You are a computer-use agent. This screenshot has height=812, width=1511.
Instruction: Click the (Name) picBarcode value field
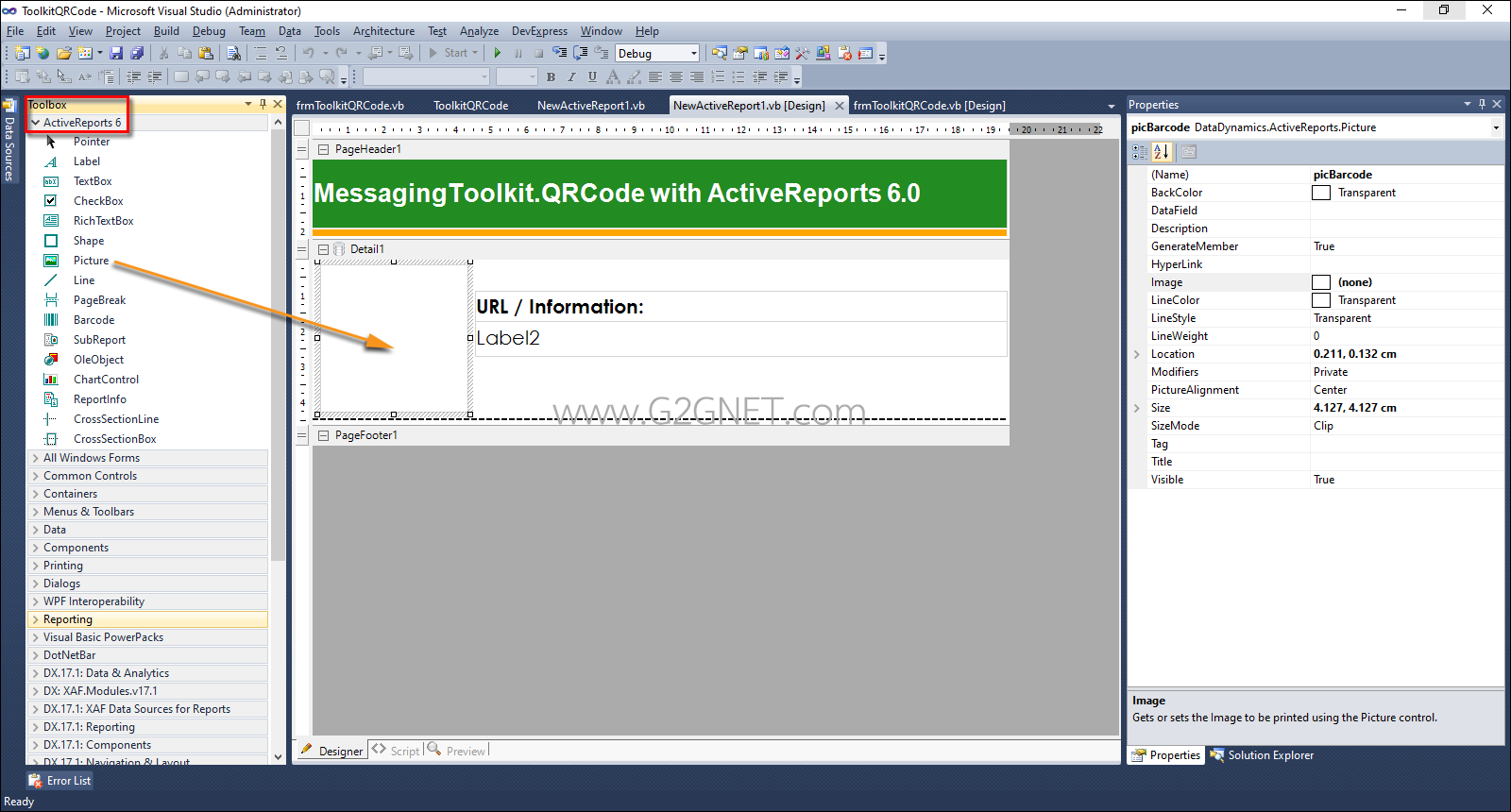[1407, 175]
